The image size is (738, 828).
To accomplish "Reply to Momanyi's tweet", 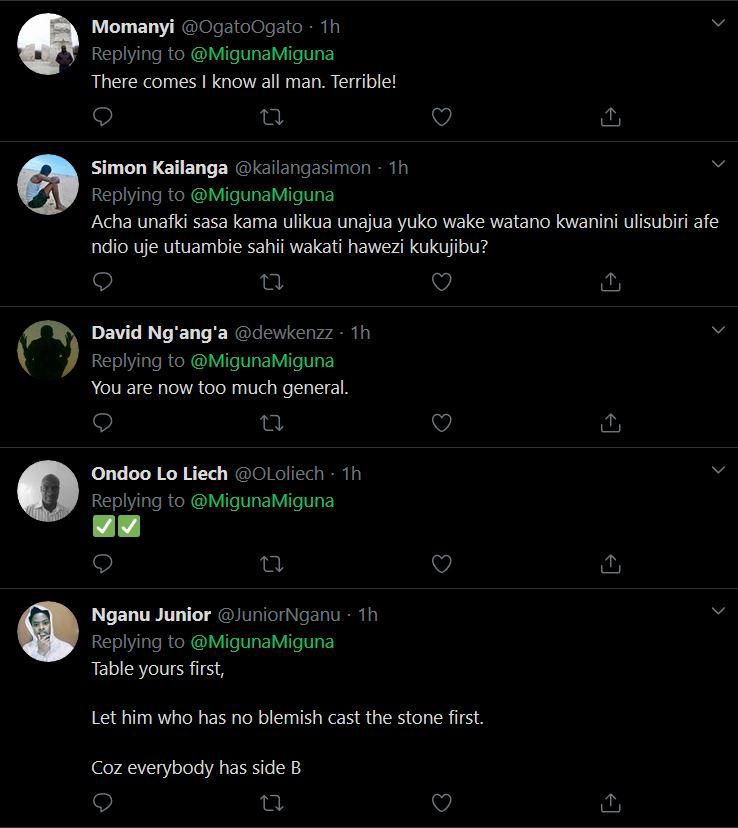I will (x=102, y=118).
